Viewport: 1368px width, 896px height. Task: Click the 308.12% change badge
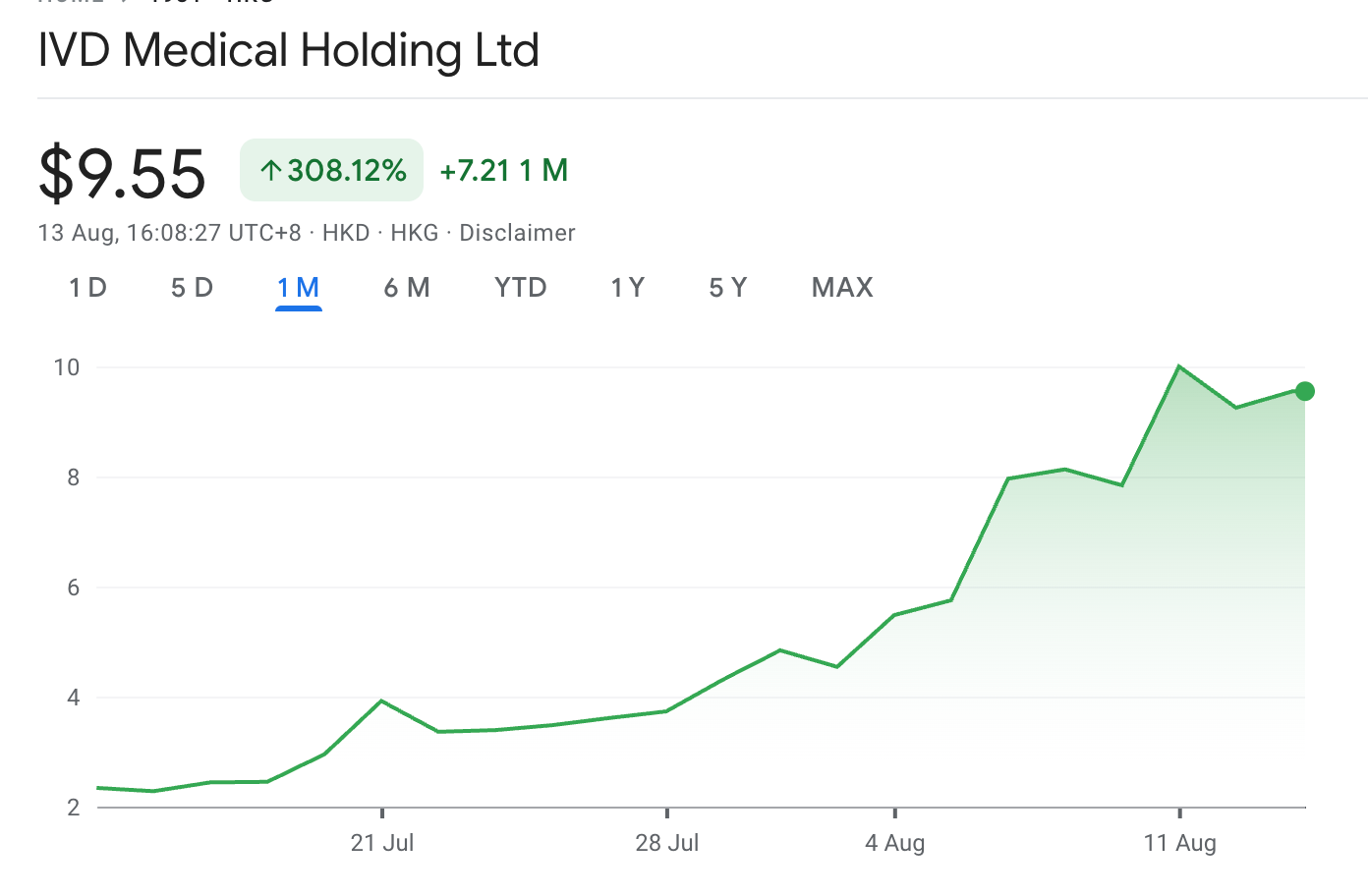pyautogui.click(x=332, y=171)
